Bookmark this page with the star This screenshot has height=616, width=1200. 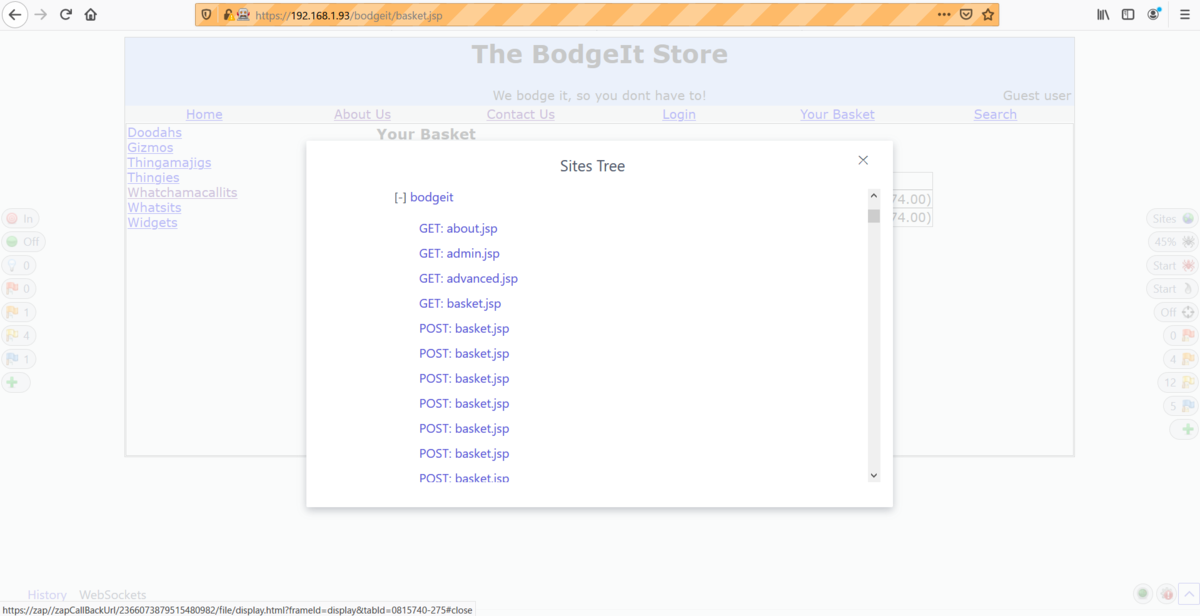click(x=988, y=15)
